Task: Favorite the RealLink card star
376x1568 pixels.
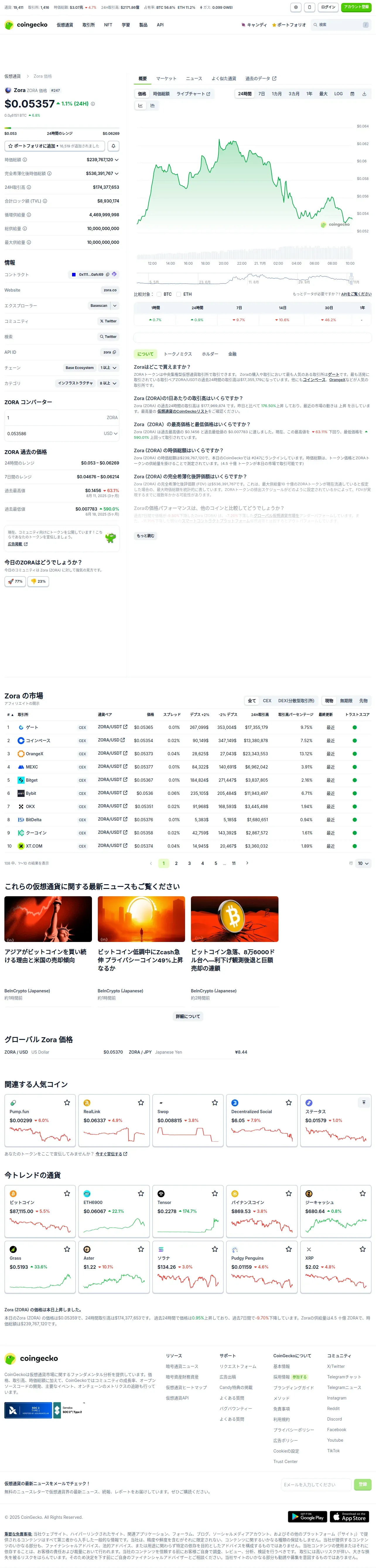Action: [x=141, y=1102]
